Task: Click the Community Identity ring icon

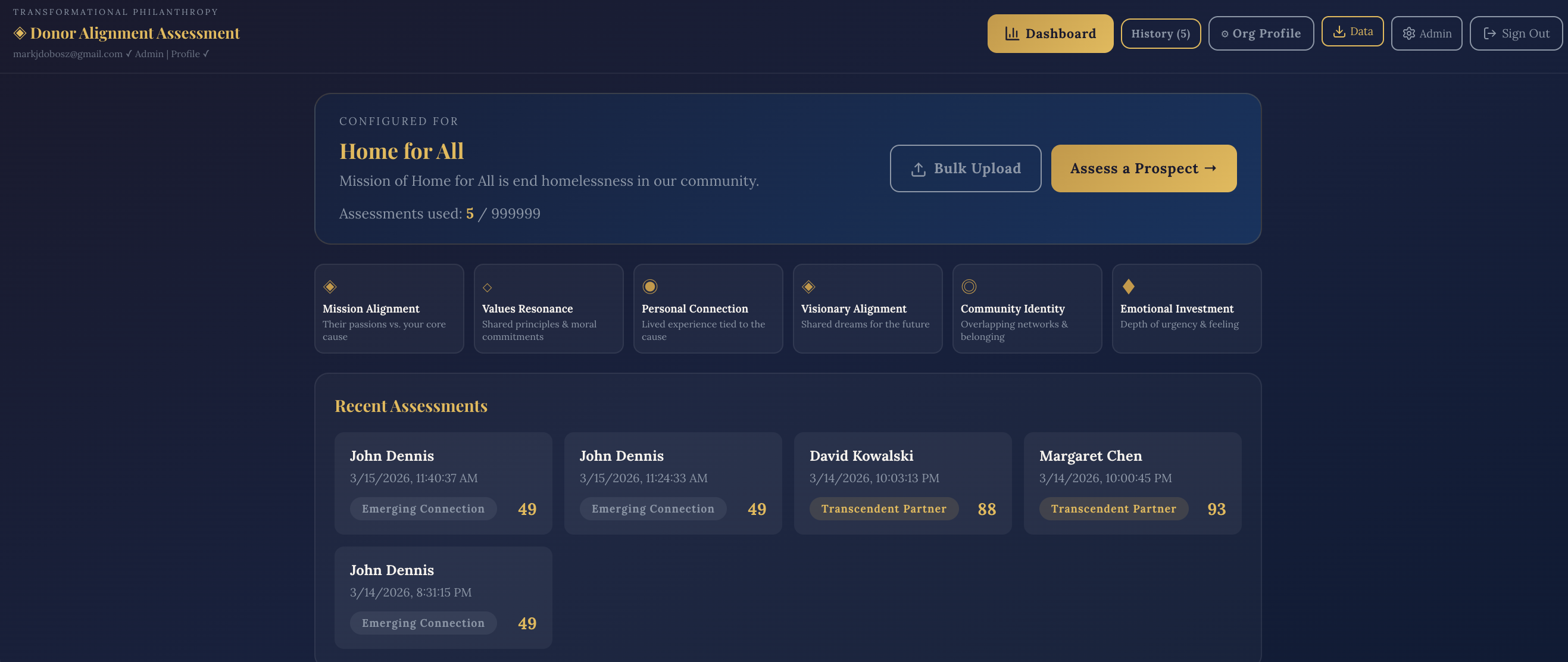Action: [969, 286]
